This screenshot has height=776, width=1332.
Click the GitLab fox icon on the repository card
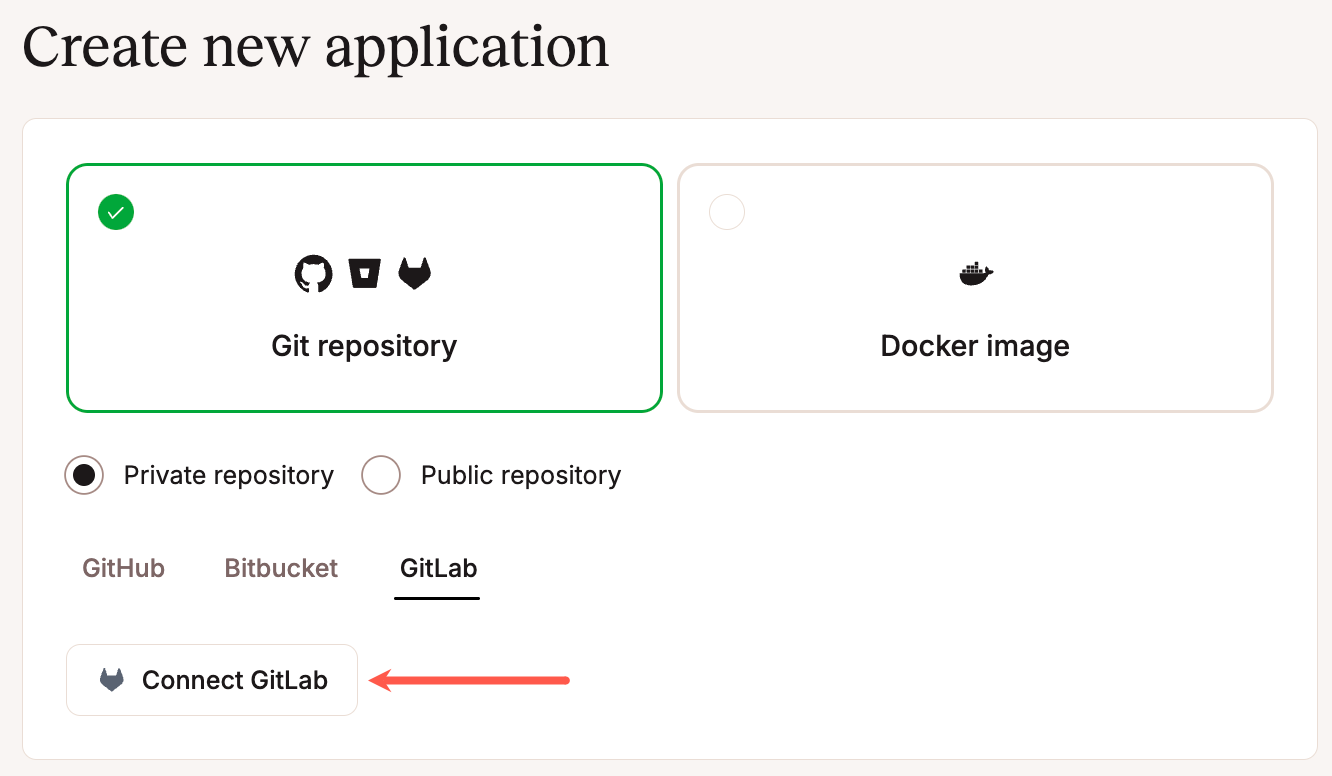tap(414, 272)
